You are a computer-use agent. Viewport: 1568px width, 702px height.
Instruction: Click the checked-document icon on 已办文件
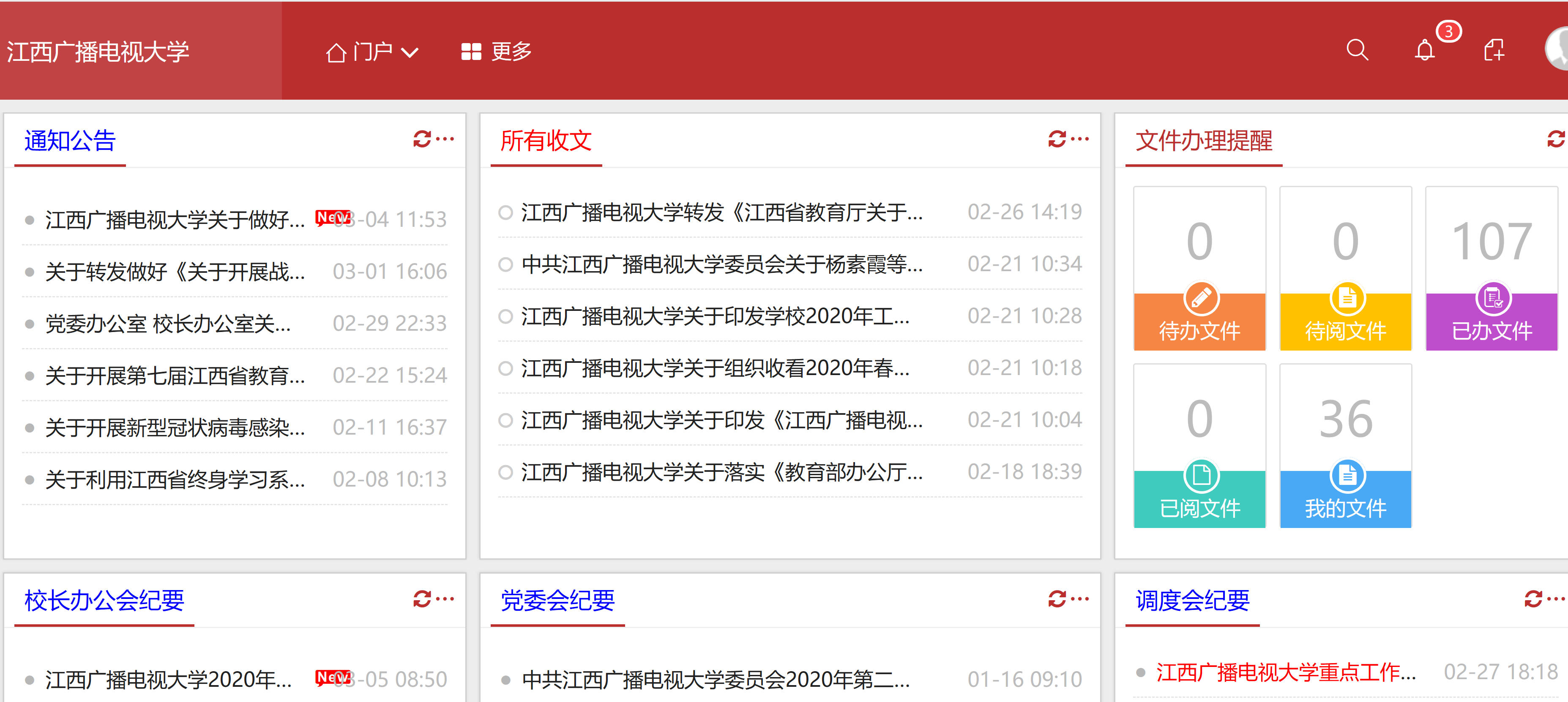pos(1493,298)
